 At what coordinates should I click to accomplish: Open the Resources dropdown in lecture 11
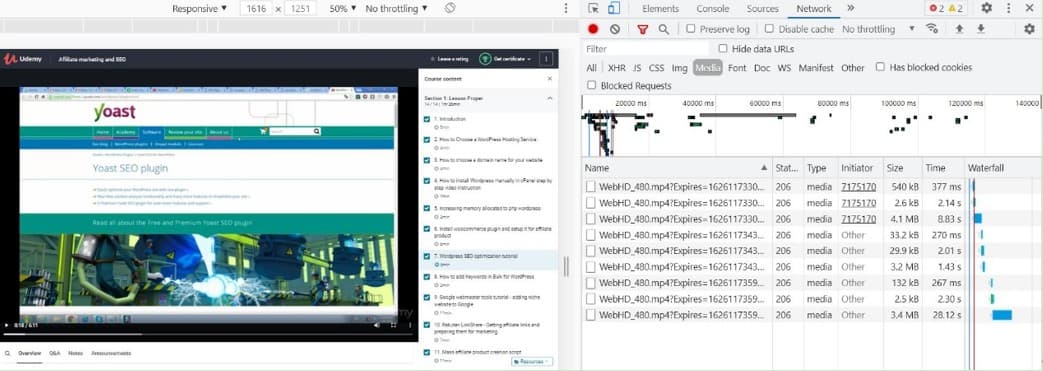tap(531, 362)
